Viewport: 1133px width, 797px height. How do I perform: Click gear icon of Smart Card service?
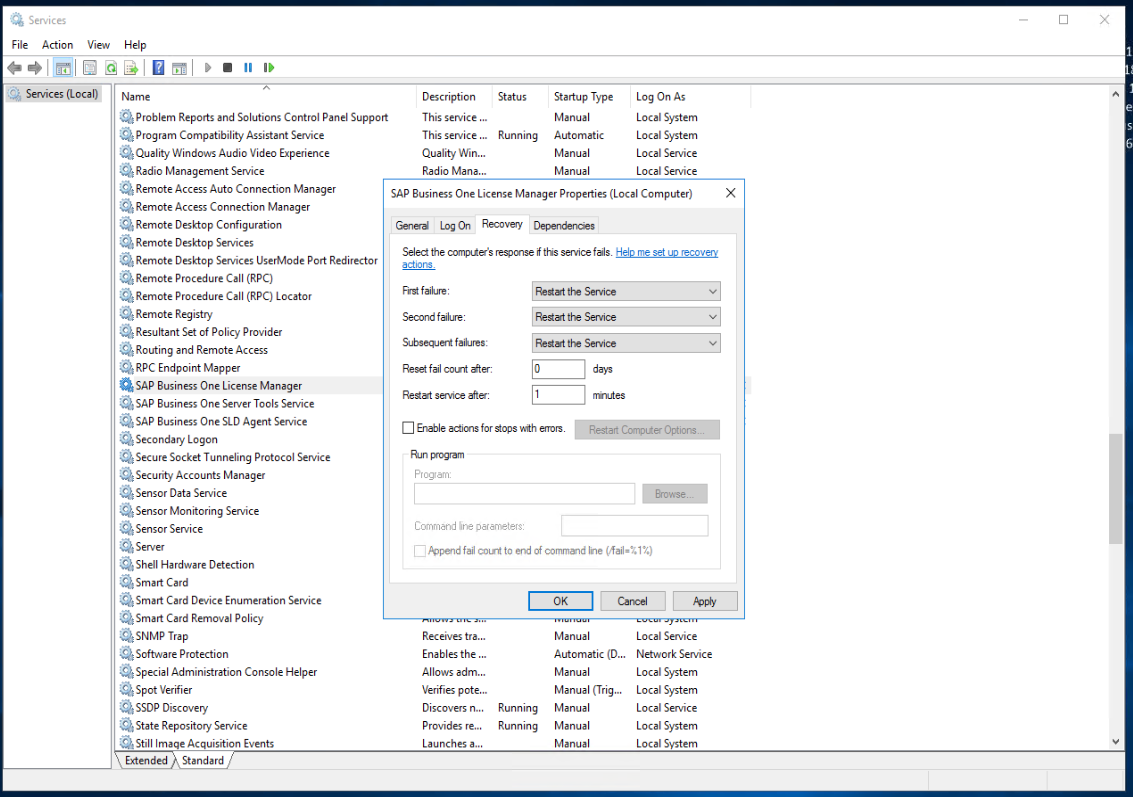tap(126, 582)
